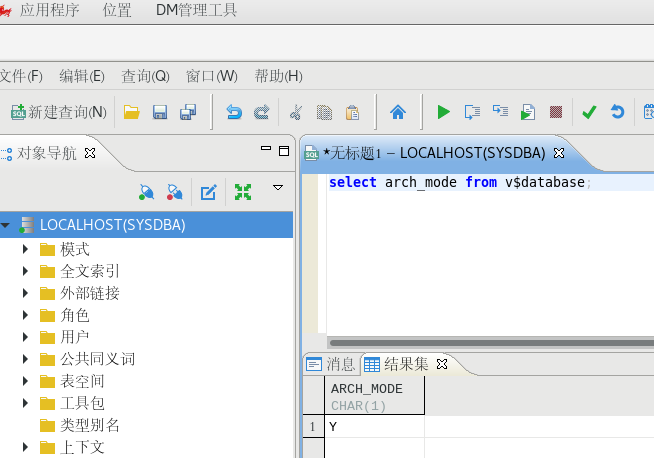Click the ARCH_MODE column header

point(375,396)
